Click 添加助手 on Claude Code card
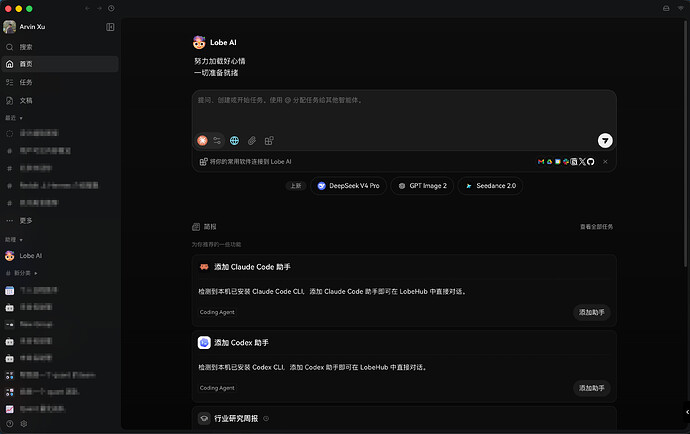This screenshot has height=434, width=690. coord(591,312)
